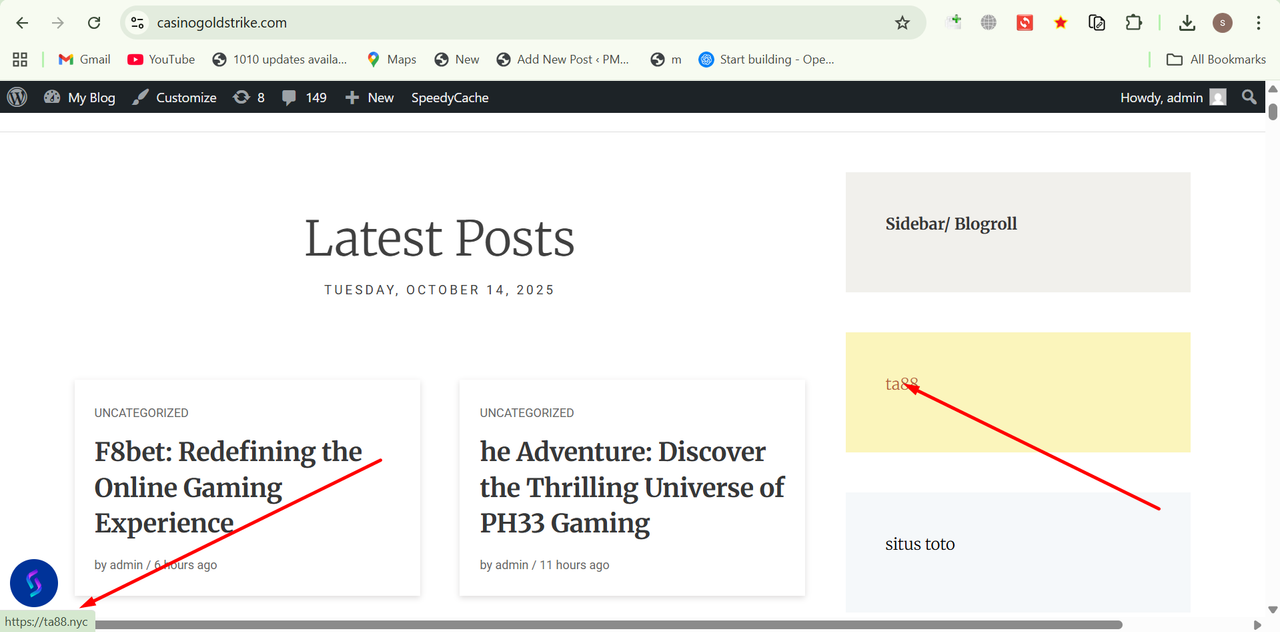This screenshot has height=632, width=1280.
Task: Open Gmail bookmark
Action: (84, 59)
